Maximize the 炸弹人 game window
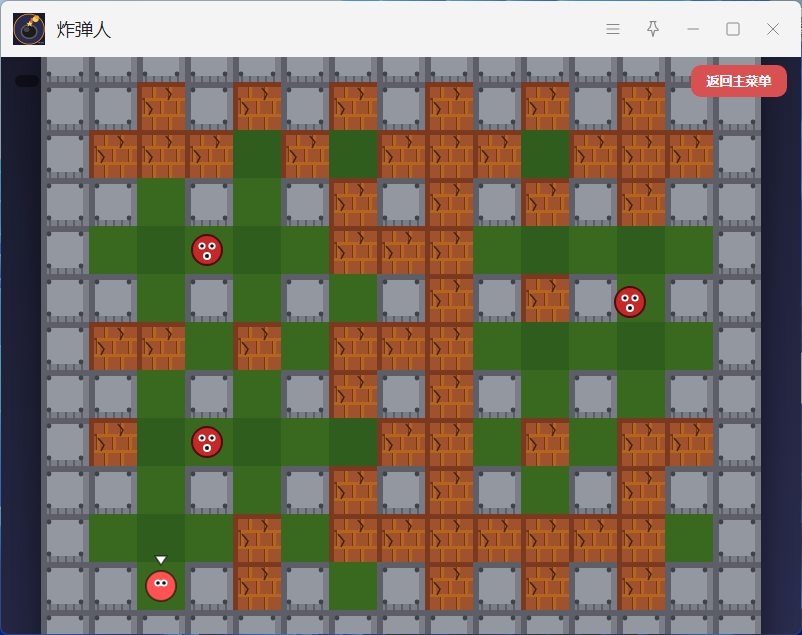The width and height of the screenshot is (802, 635). [x=733, y=29]
